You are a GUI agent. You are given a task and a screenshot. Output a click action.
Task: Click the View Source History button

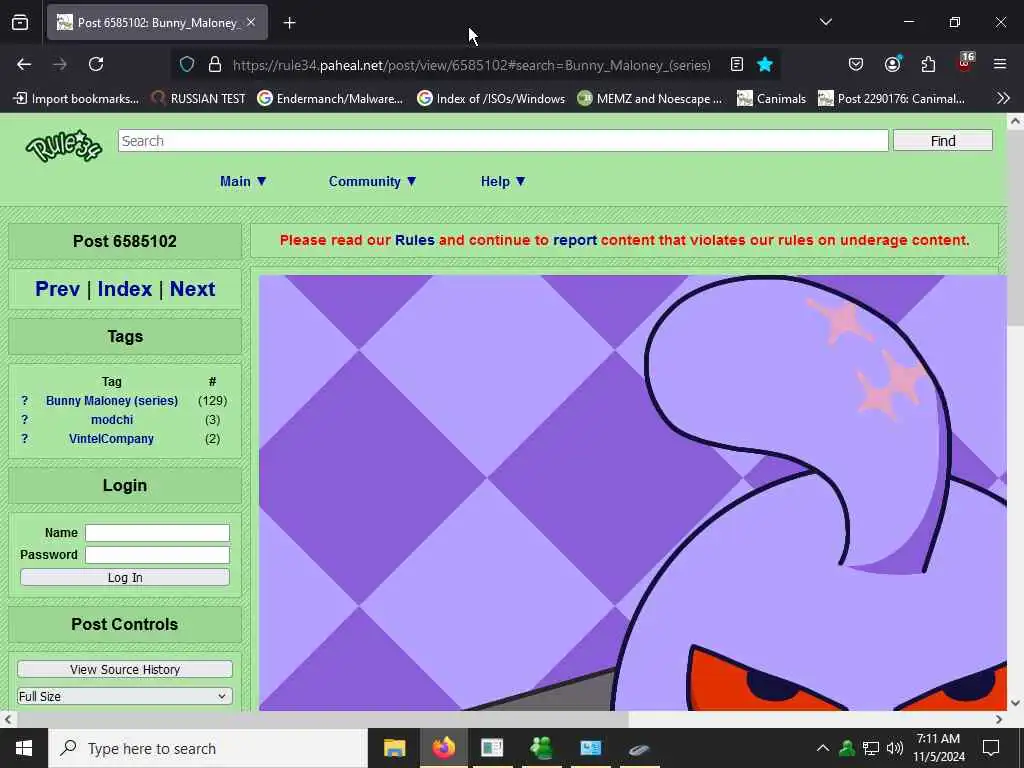(125, 669)
